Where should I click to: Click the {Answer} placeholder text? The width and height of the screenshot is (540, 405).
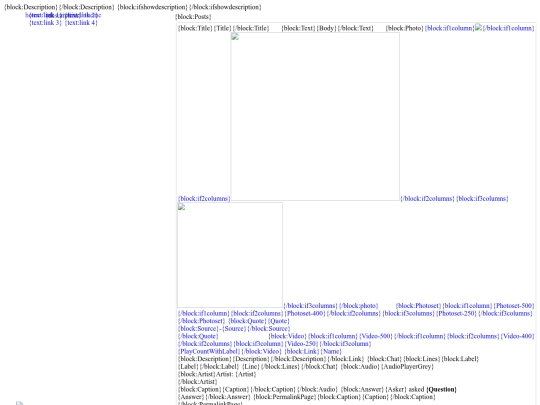(191, 397)
